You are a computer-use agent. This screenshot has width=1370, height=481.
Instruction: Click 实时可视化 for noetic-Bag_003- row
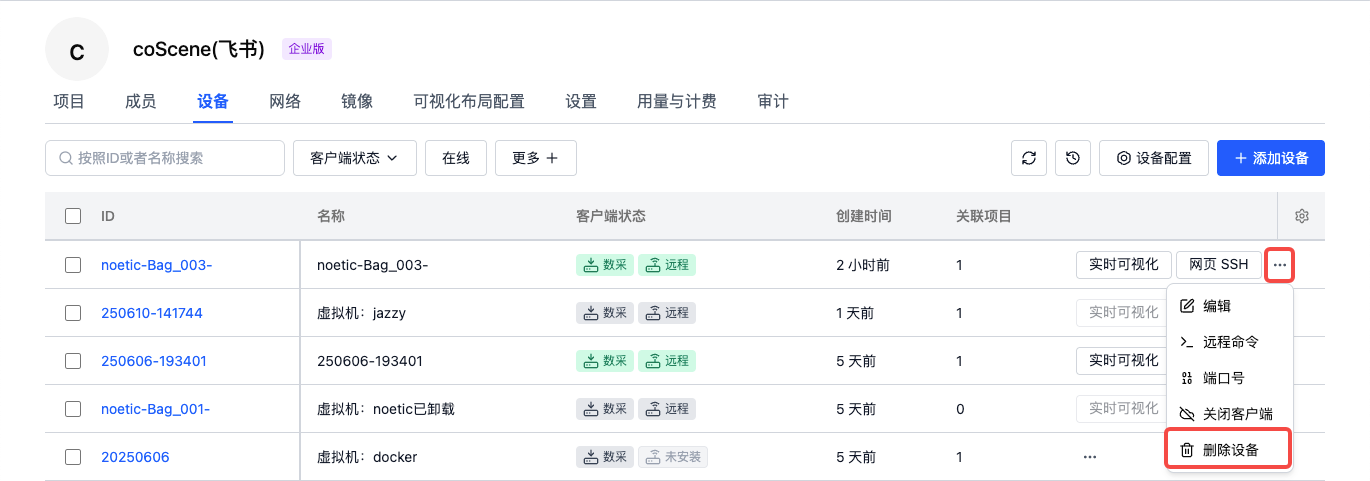point(1124,265)
